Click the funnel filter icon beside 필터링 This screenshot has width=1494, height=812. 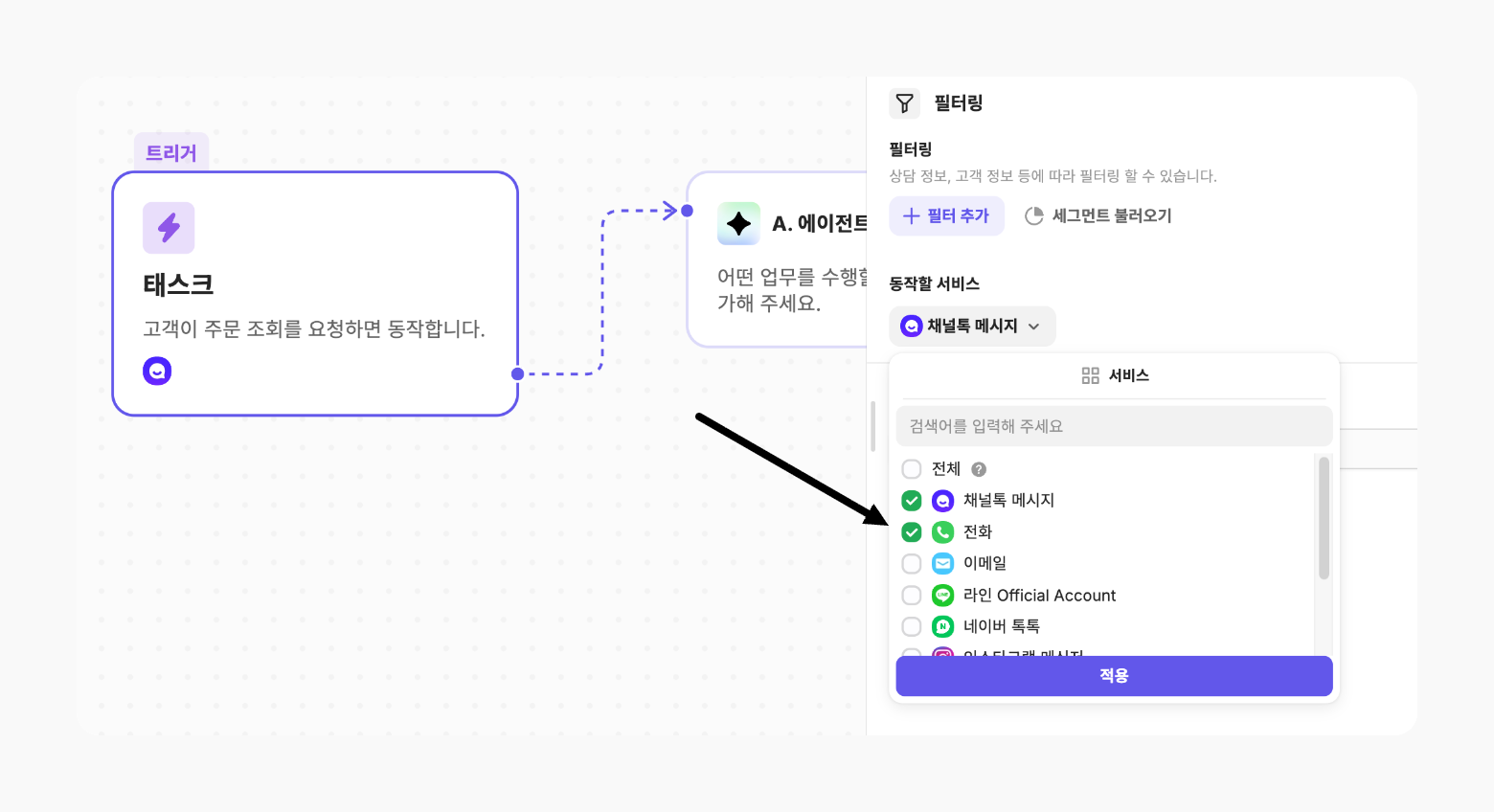905,103
